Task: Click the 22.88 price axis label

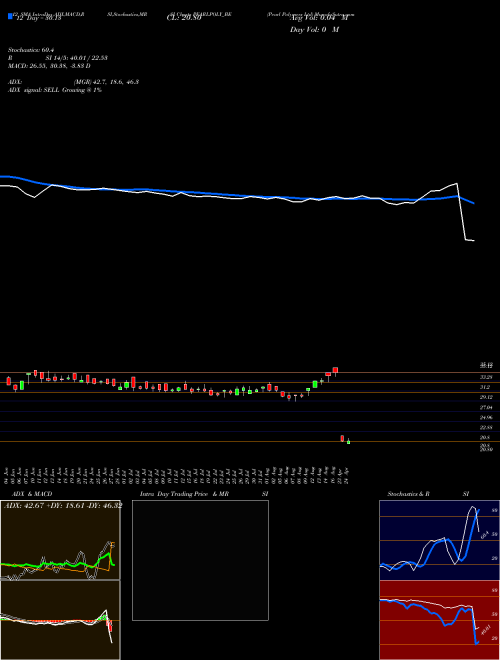Action: [486, 427]
